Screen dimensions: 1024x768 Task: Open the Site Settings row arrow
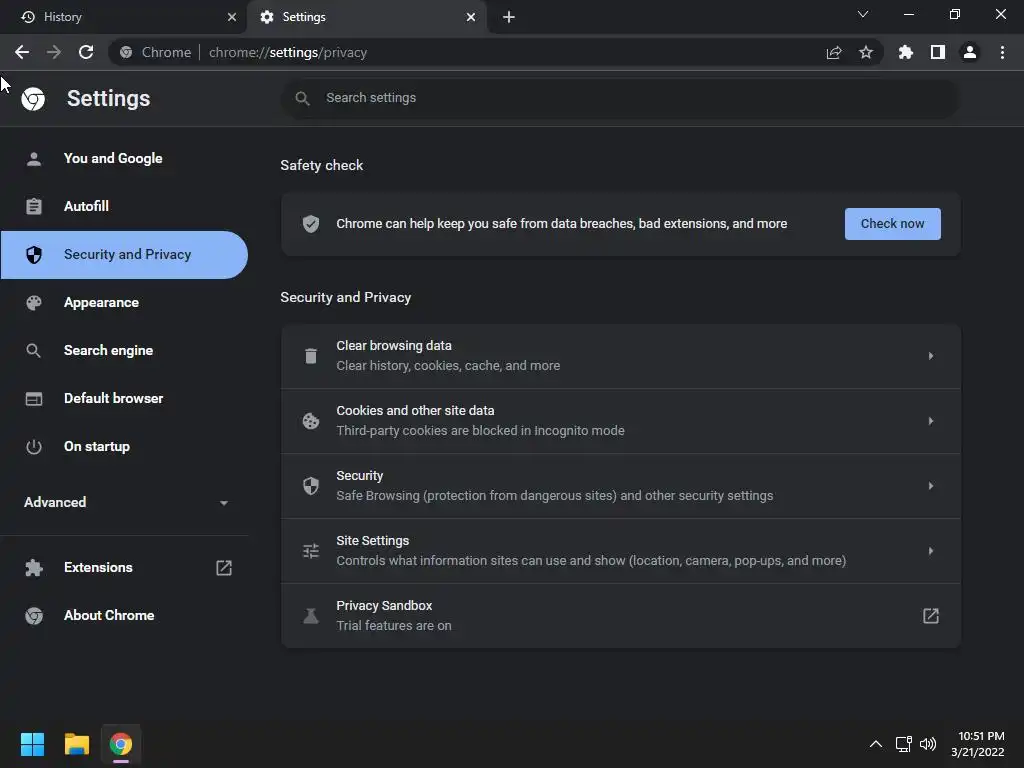[931, 551]
